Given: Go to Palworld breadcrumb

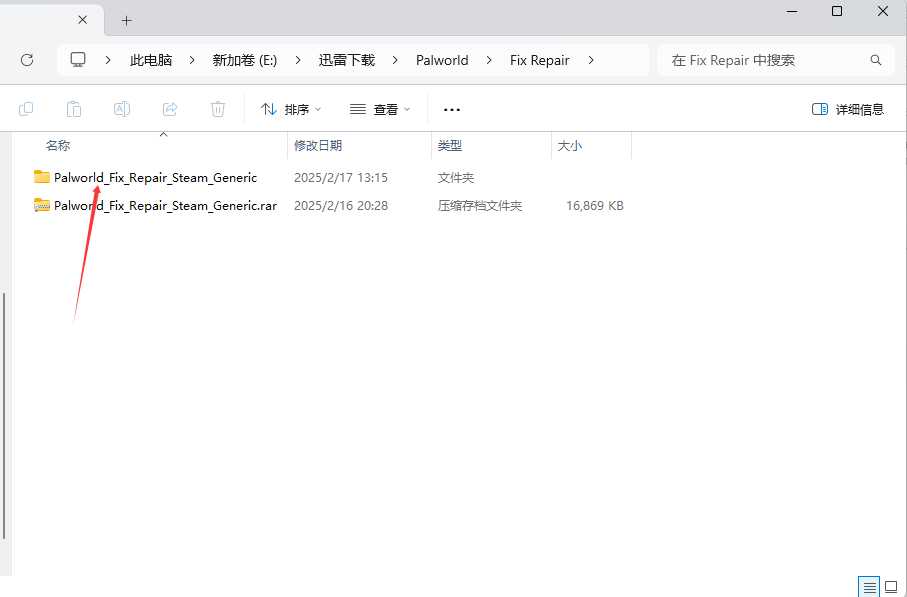Looking at the screenshot, I should (442, 60).
